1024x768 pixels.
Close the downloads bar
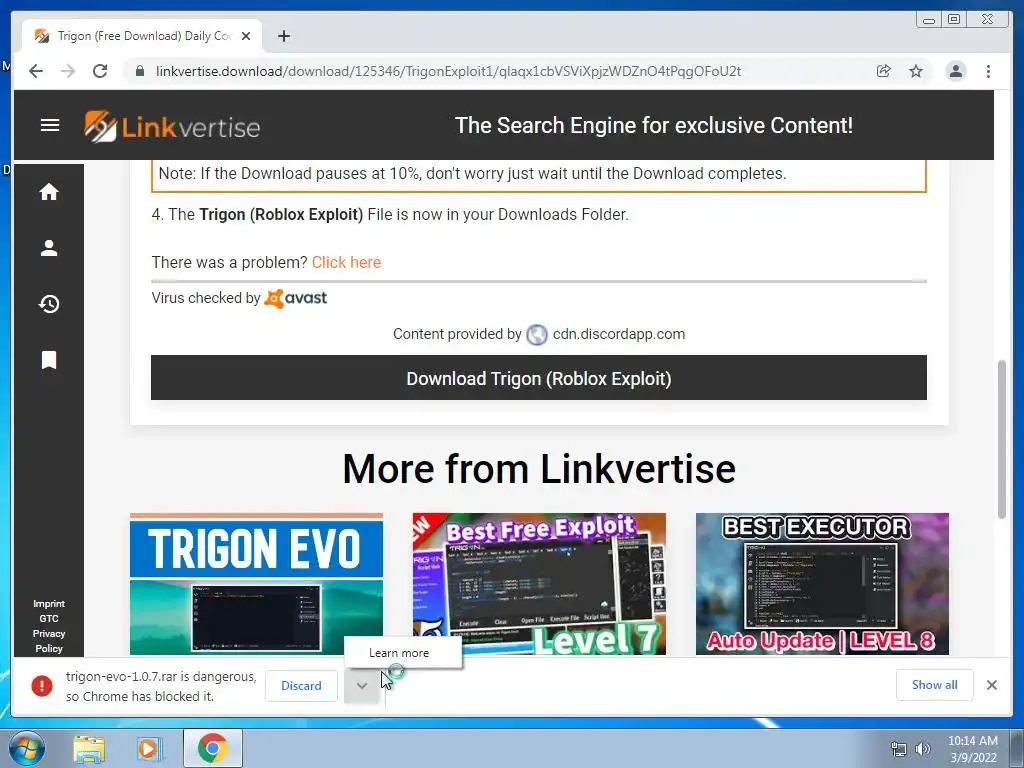click(991, 684)
